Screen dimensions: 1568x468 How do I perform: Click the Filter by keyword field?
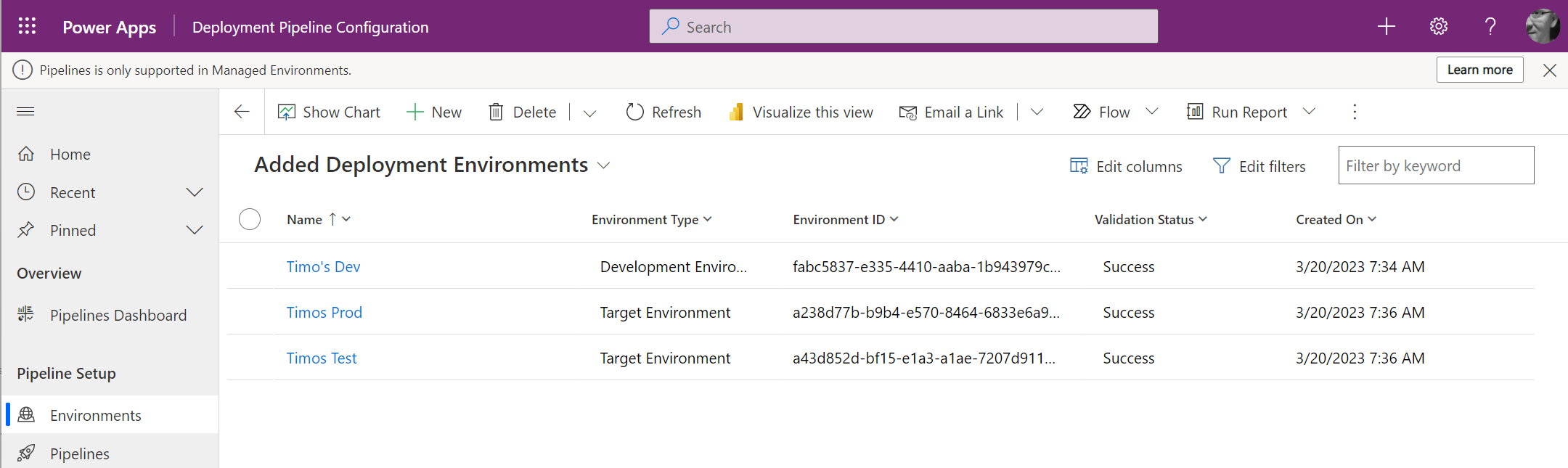[x=1435, y=165]
